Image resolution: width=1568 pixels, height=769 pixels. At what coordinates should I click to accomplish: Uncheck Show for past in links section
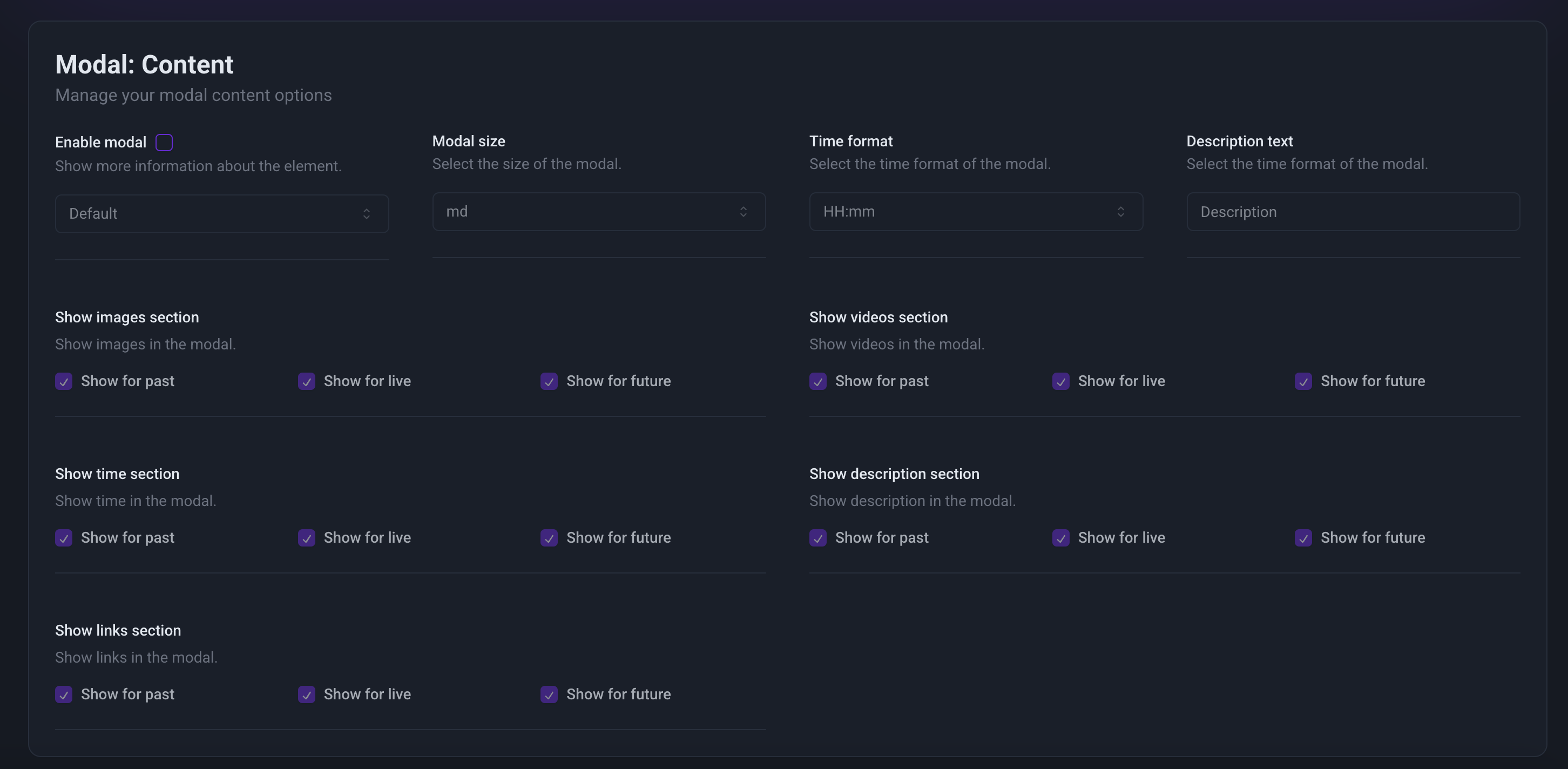pyautogui.click(x=64, y=694)
